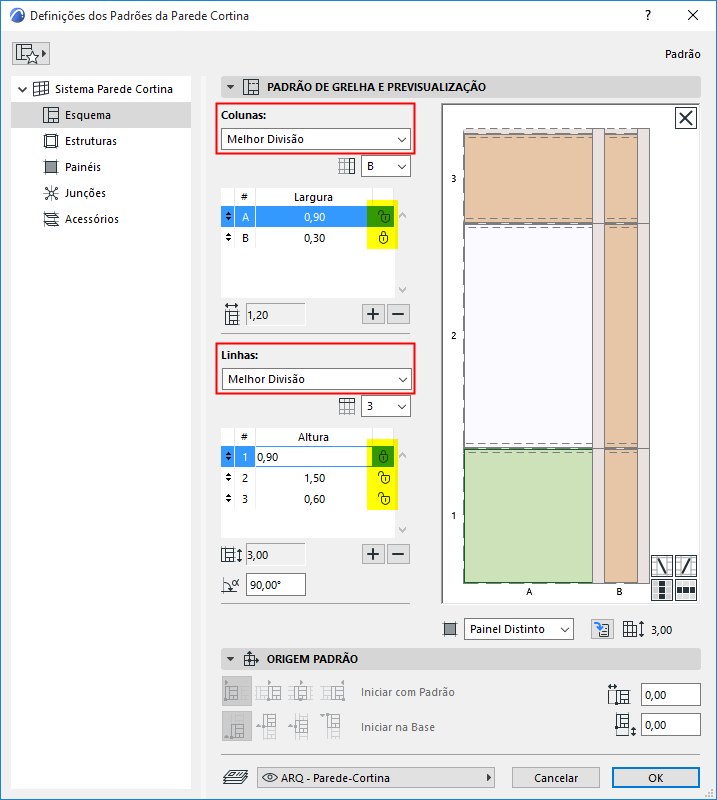Click Cancelar button
Screen dimensions: 717x800
[556, 778]
